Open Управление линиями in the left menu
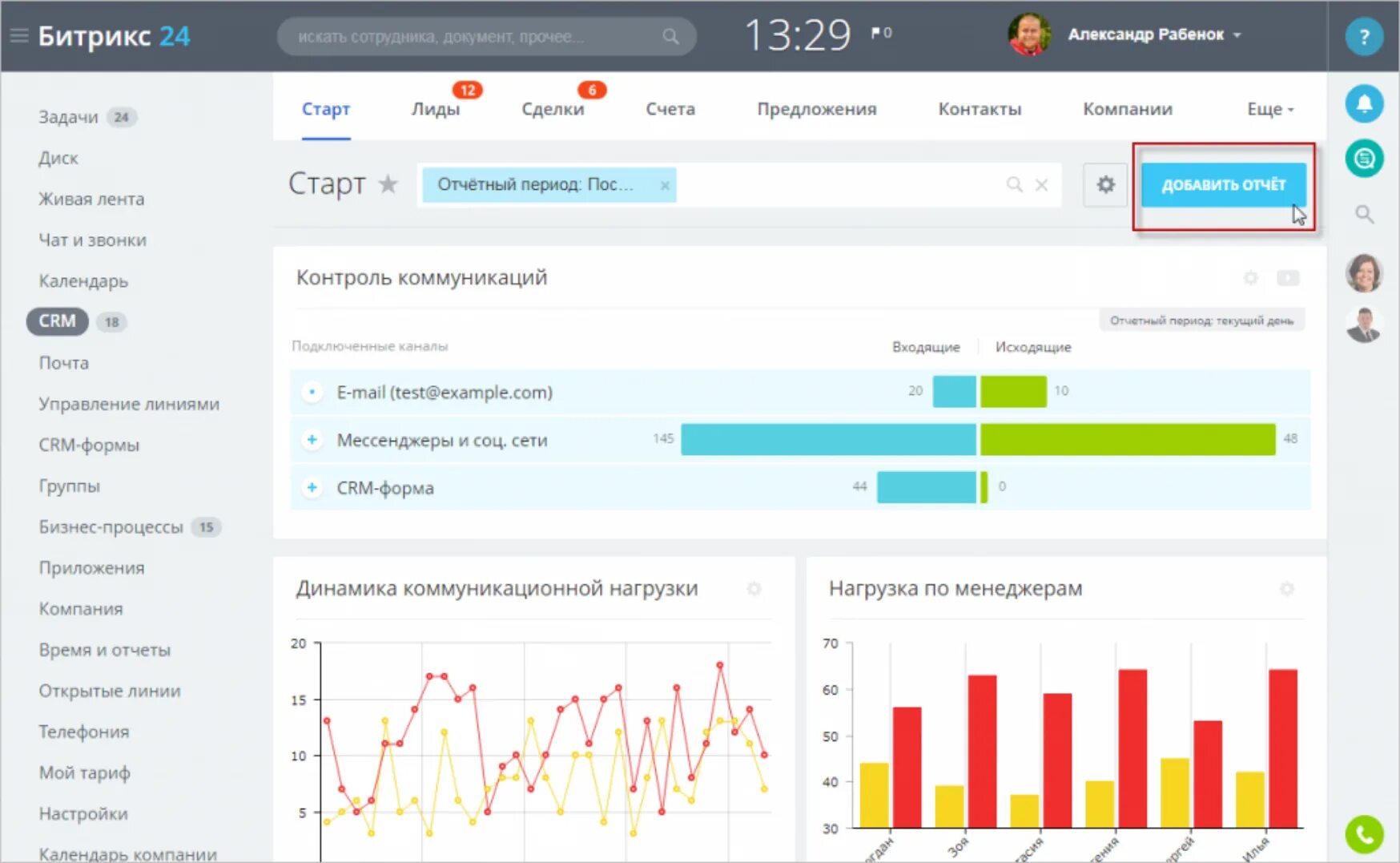1400x863 pixels. click(128, 404)
